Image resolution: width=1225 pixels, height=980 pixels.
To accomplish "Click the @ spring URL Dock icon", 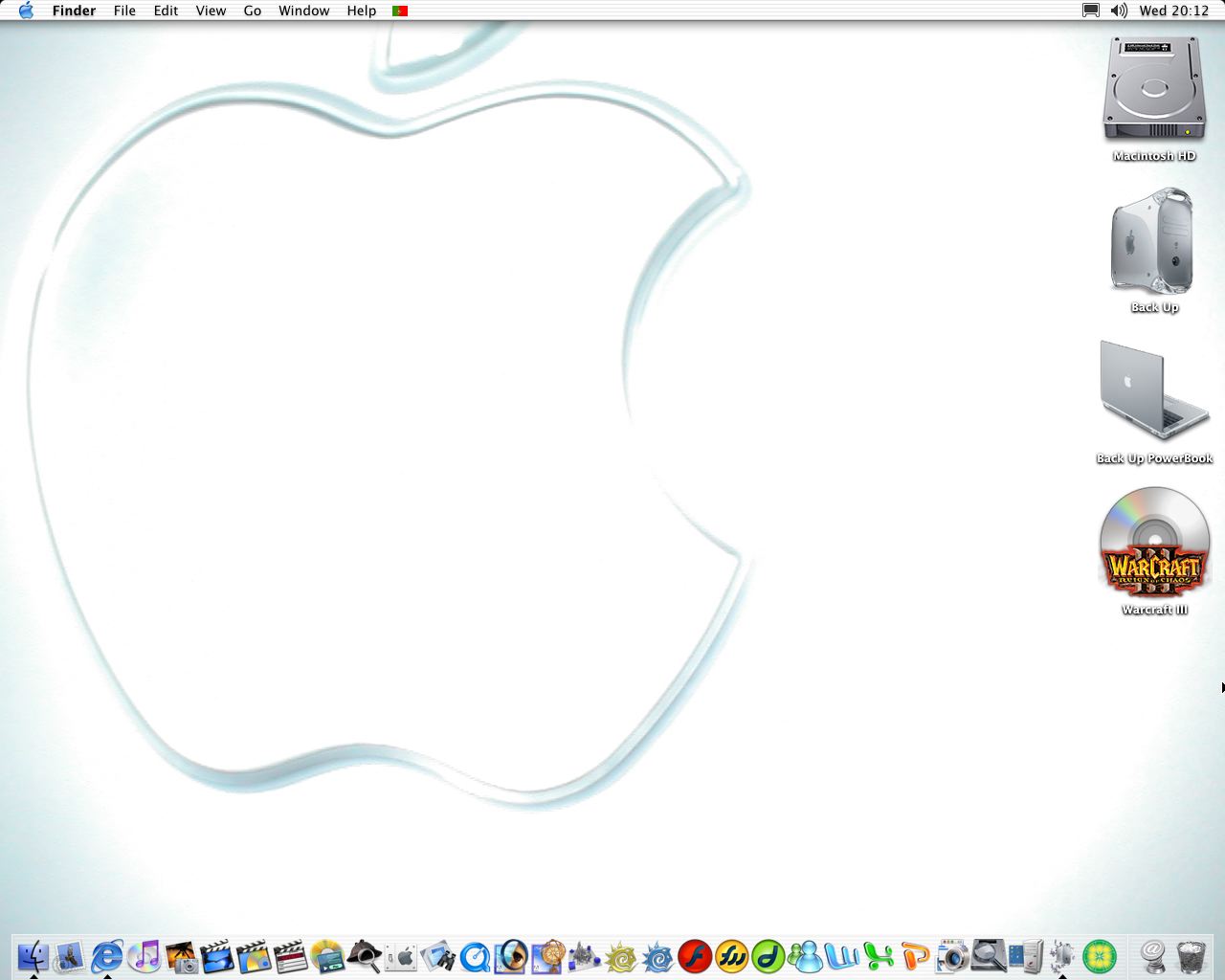I will 1154,956.
